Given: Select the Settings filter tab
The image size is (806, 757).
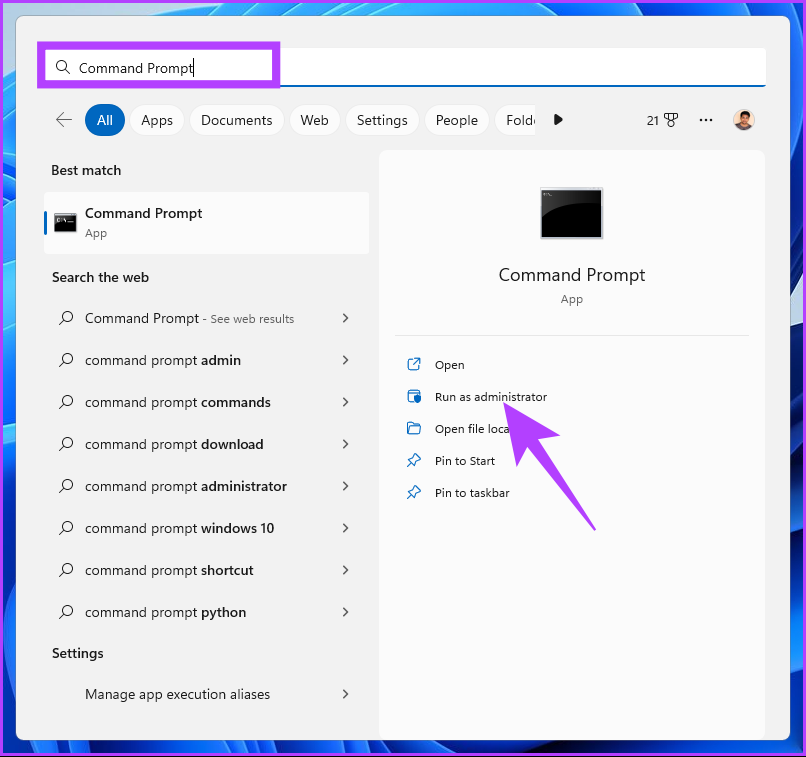Looking at the screenshot, I should [x=382, y=120].
